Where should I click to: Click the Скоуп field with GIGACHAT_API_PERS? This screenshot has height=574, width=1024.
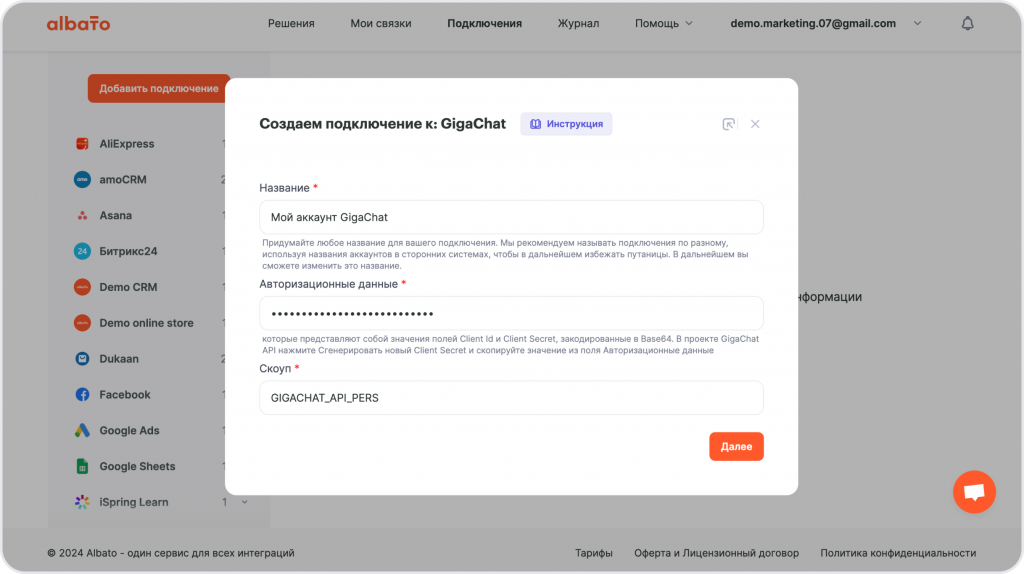tap(511, 398)
